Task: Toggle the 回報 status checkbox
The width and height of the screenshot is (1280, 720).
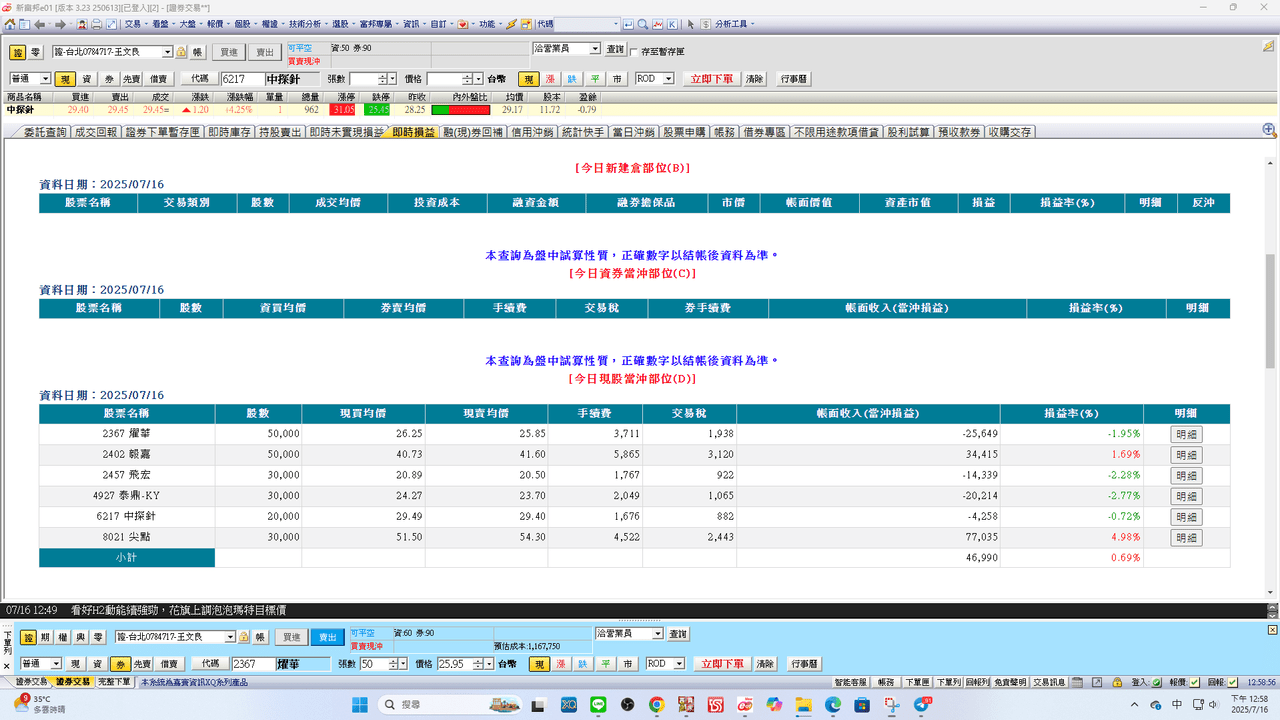Action: 1232,682
